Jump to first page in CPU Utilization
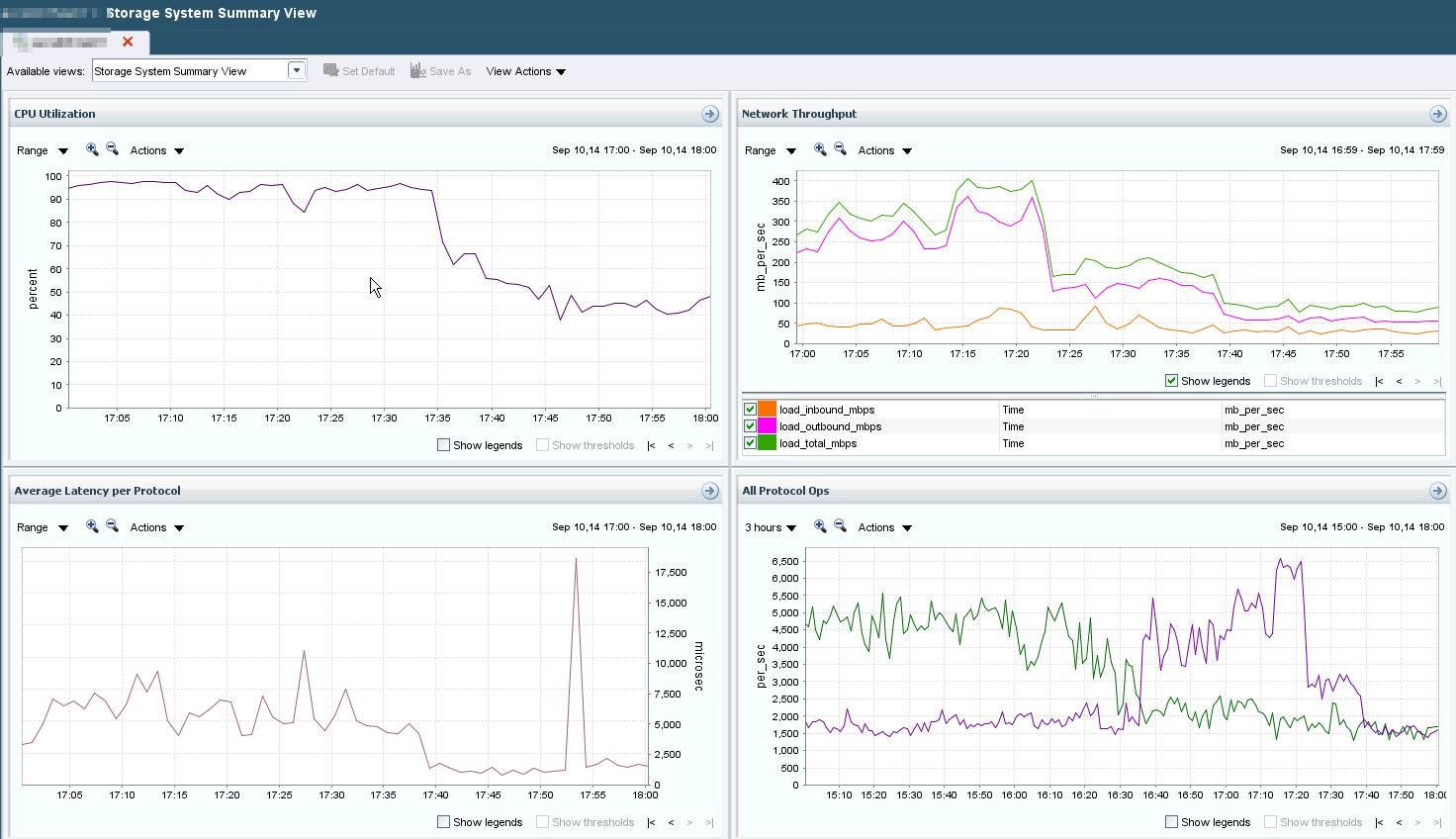The width and height of the screenshot is (1456, 839). (x=651, y=445)
